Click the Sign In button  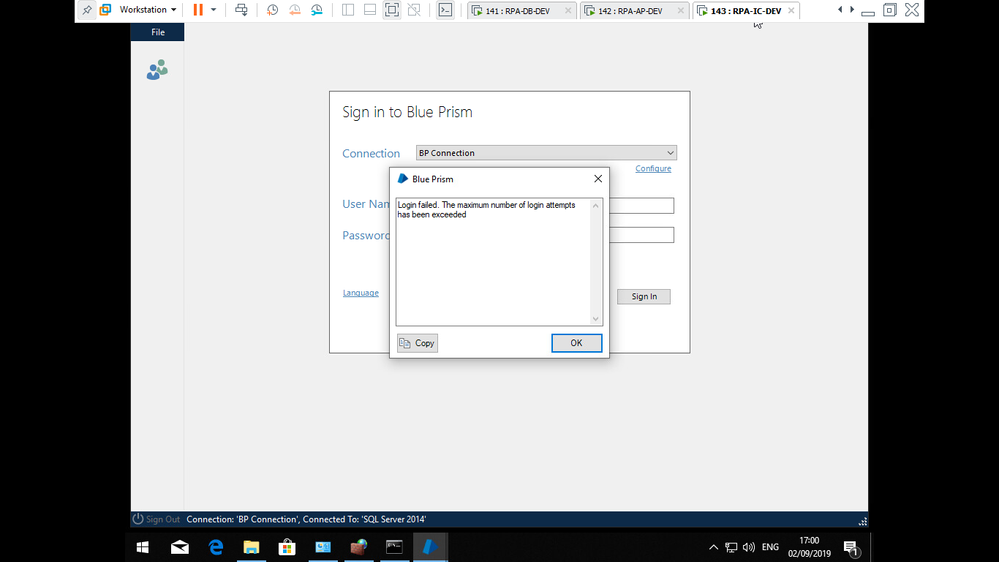[643, 296]
